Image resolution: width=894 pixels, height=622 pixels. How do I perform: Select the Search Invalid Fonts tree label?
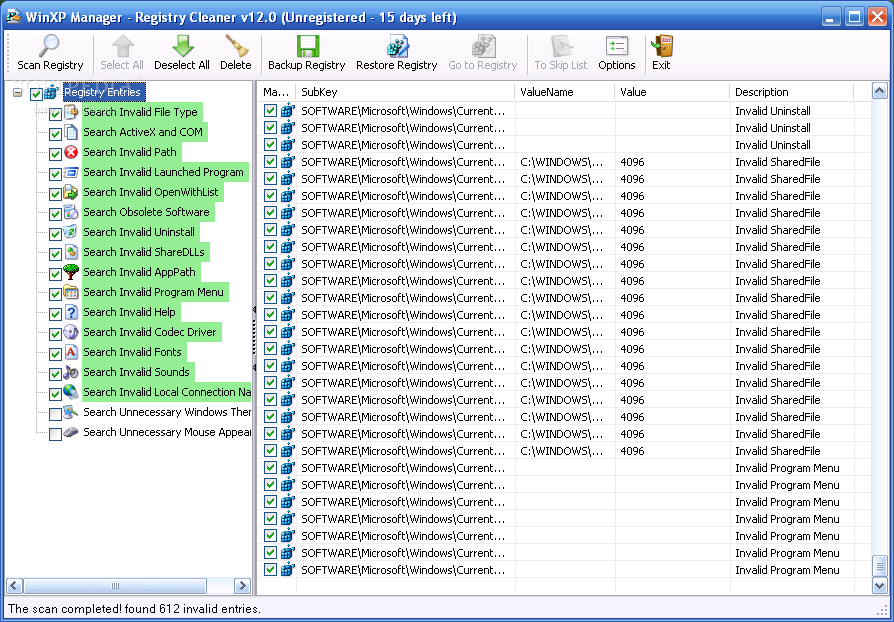(x=132, y=352)
